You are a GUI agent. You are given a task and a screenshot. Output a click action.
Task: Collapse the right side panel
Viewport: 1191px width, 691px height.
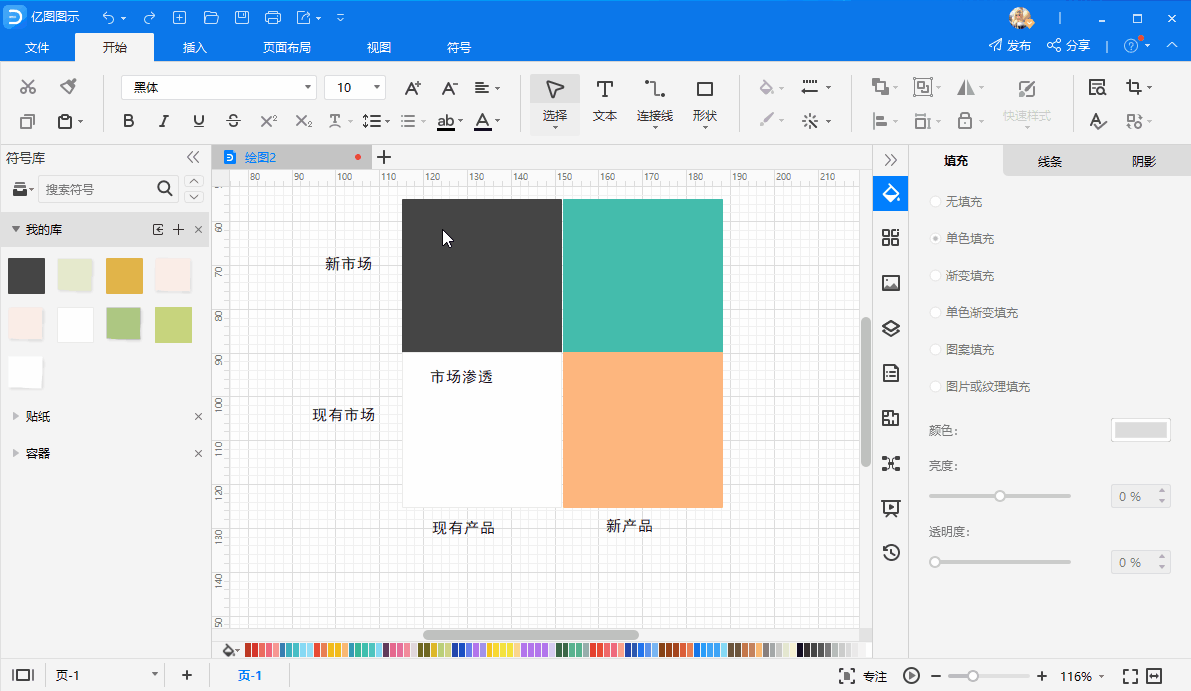click(x=891, y=160)
